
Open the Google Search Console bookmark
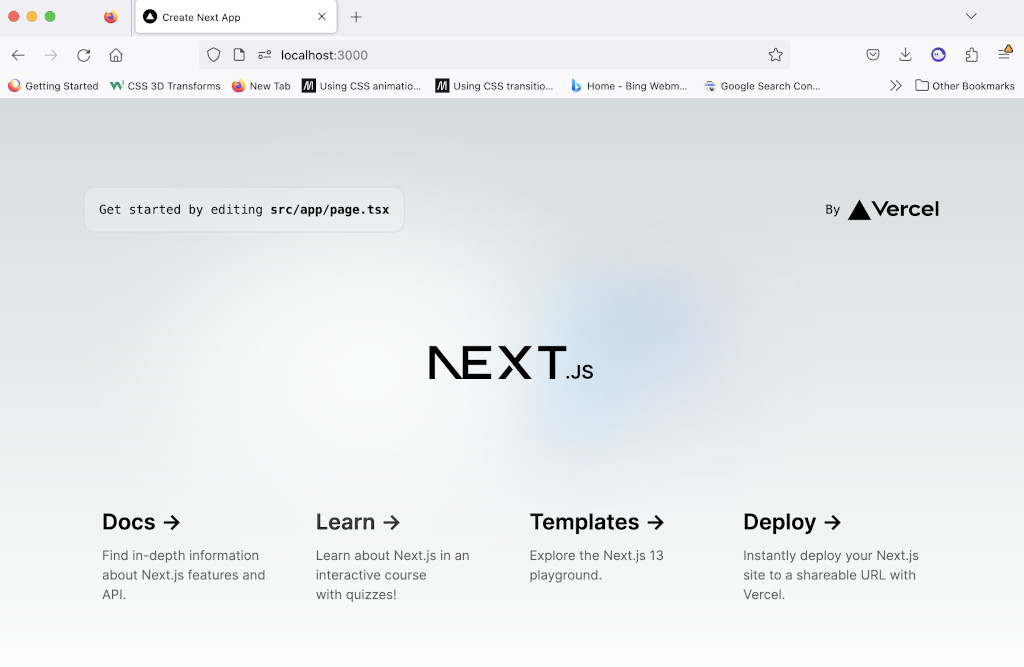click(762, 86)
